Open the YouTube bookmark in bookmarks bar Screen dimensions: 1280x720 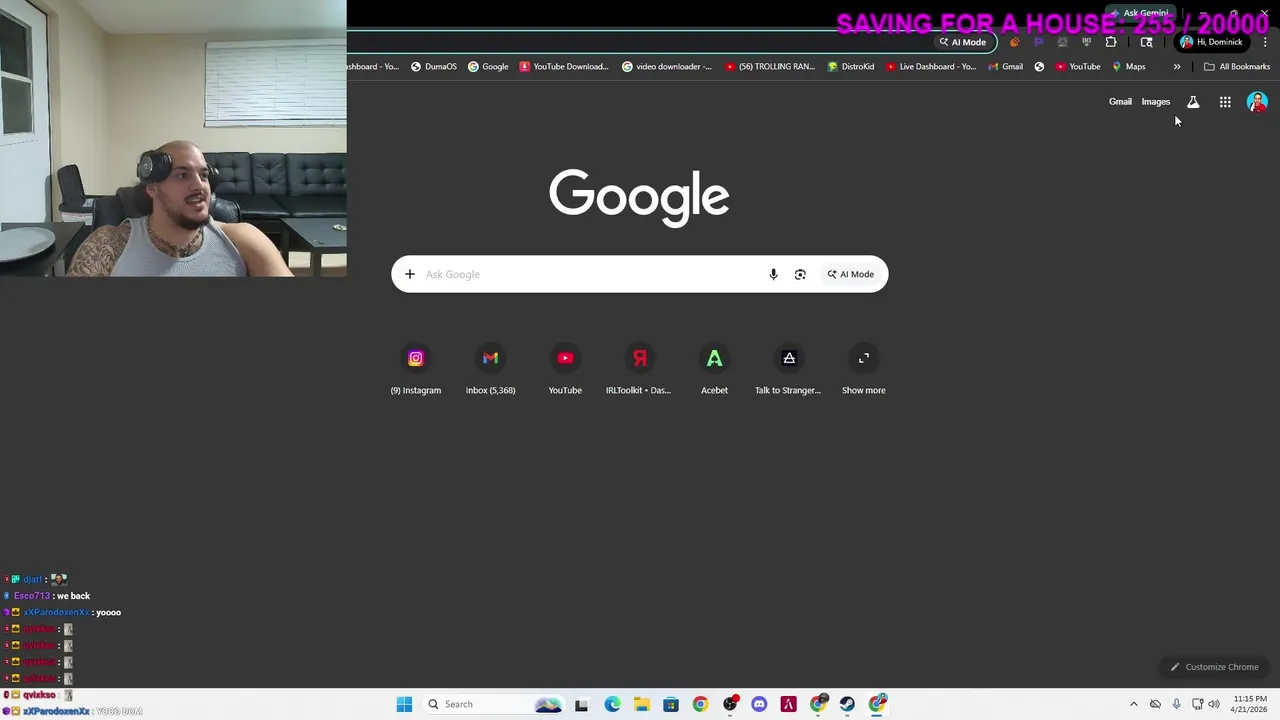coord(1078,67)
